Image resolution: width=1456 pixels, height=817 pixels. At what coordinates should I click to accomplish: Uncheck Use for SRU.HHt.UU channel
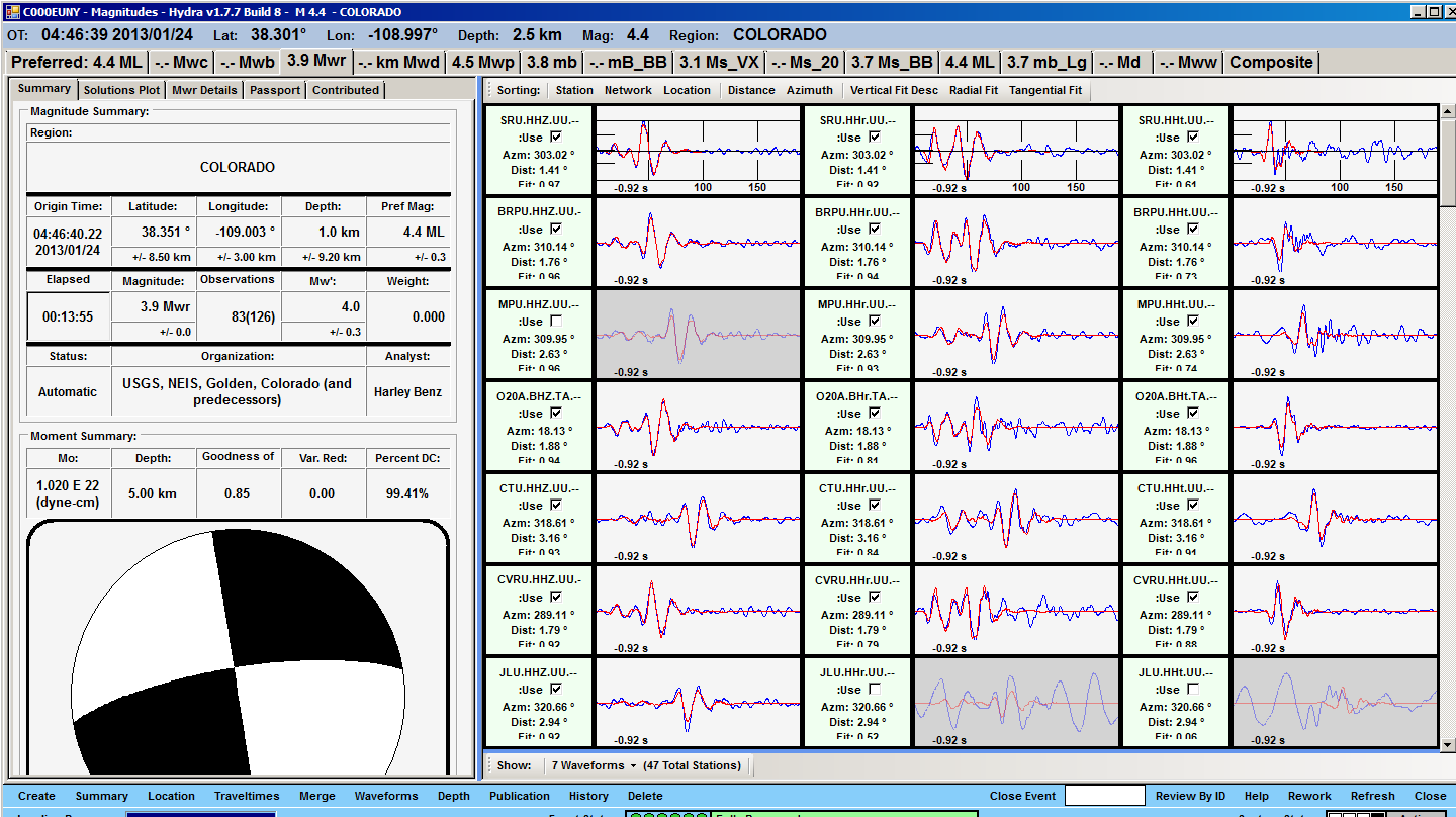[x=1193, y=137]
